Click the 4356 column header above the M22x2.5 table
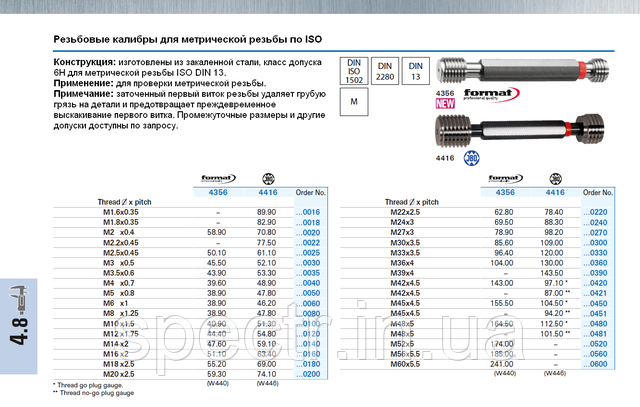The height and width of the screenshot is (407, 640). tap(505, 192)
